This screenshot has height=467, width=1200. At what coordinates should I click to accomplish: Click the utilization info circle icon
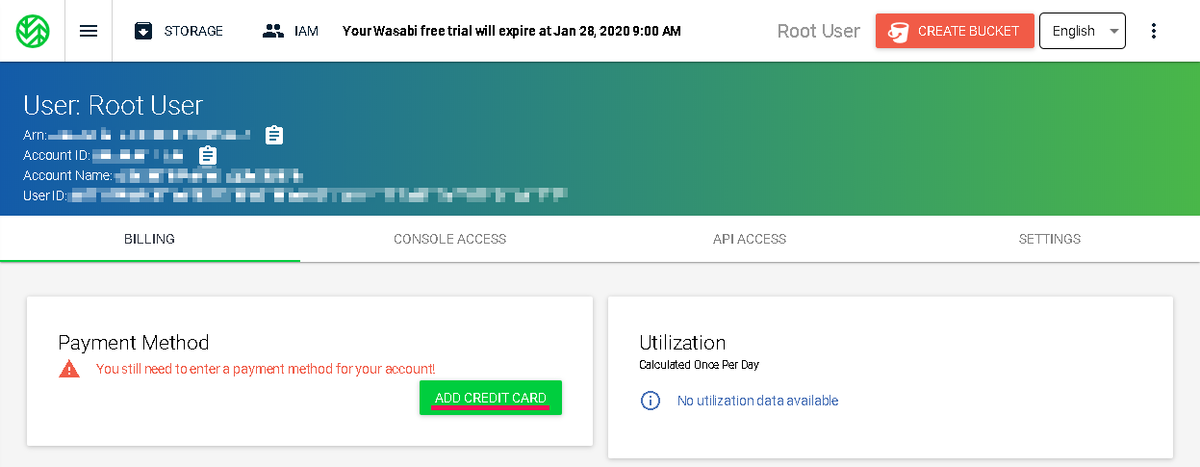tap(650, 401)
